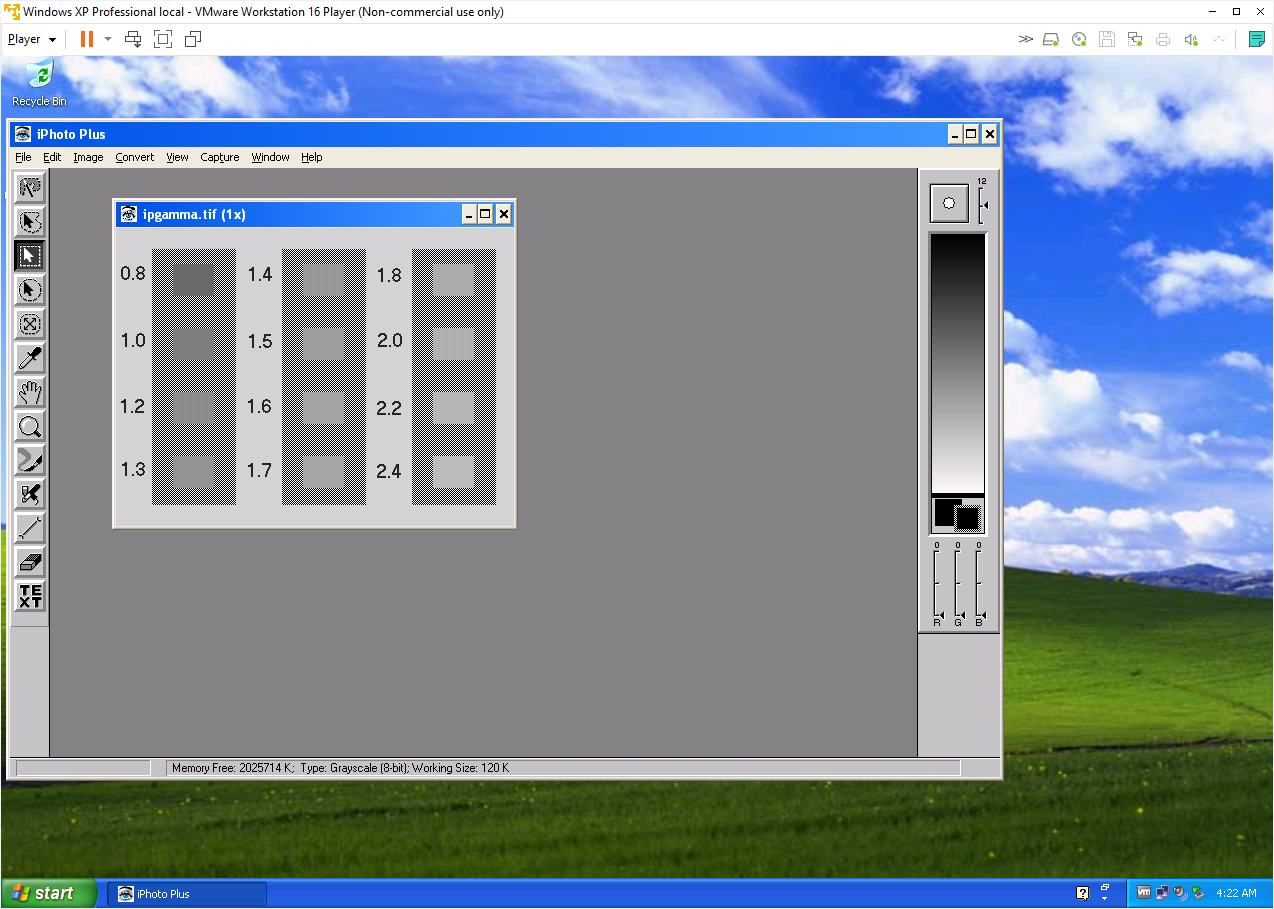Select the TEXT tool
This screenshot has width=1274, height=909.
(30, 596)
